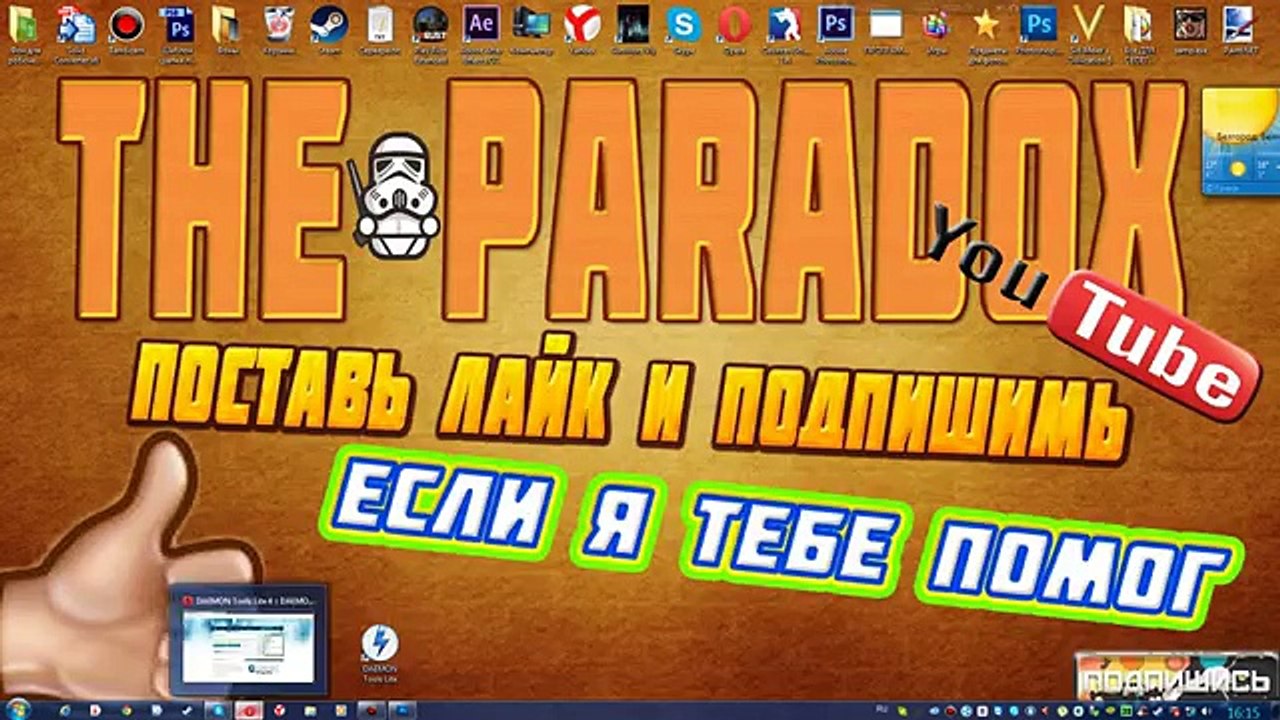Image resolution: width=1280 pixels, height=720 pixels.
Task: Open the Windows Start menu
Action: point(20,709)
